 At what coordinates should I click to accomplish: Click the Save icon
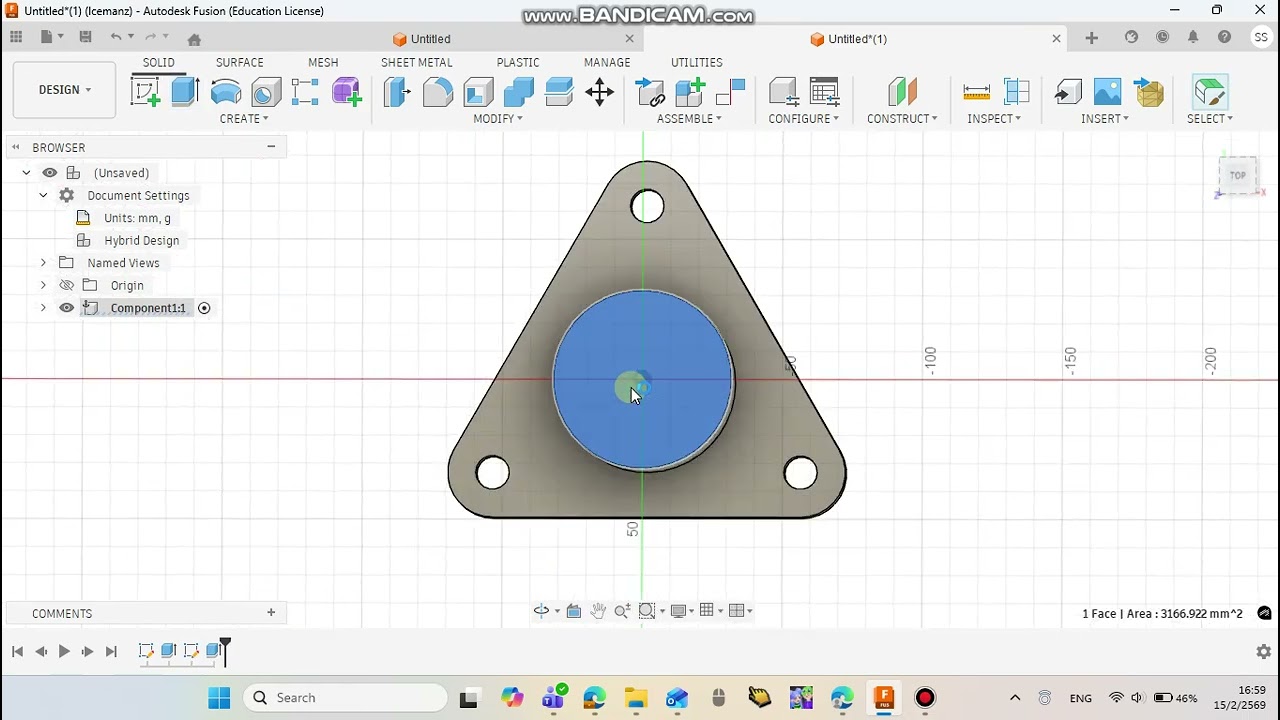[85, 37]
